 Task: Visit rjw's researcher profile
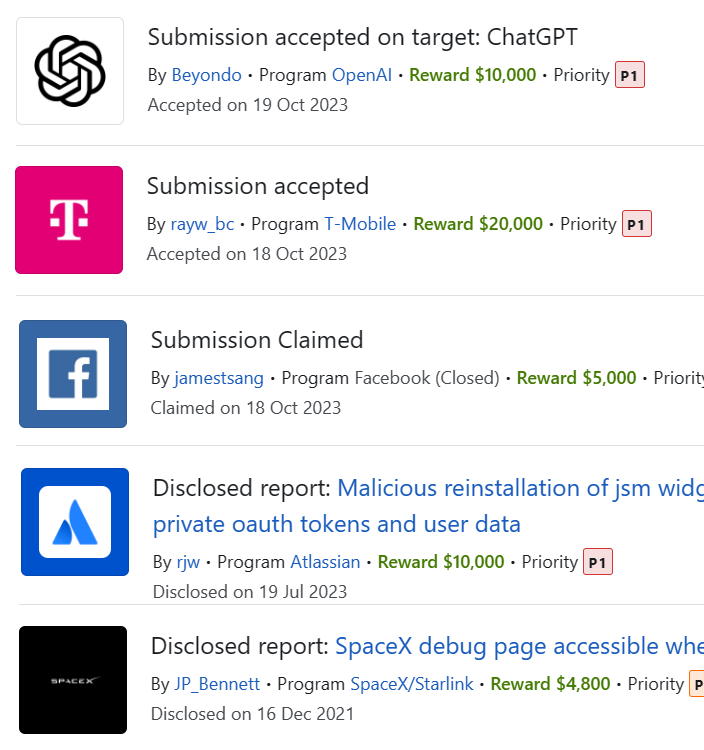[x=189, y=562]
